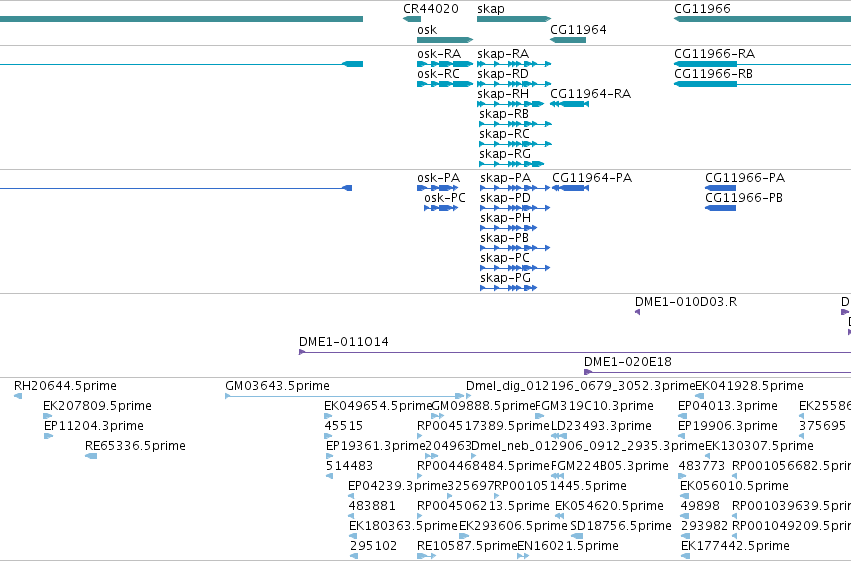851x561 pixels.
Task: Click the DME1-010D03.R clone label
Action: tap(686, 302)
